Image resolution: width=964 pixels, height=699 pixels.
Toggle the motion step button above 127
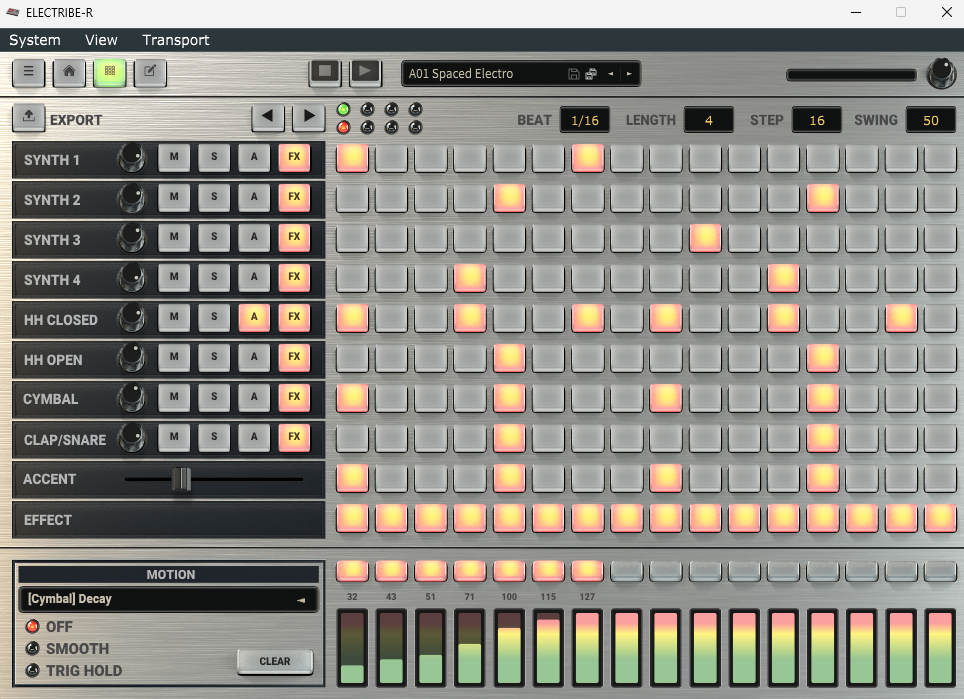587,571
